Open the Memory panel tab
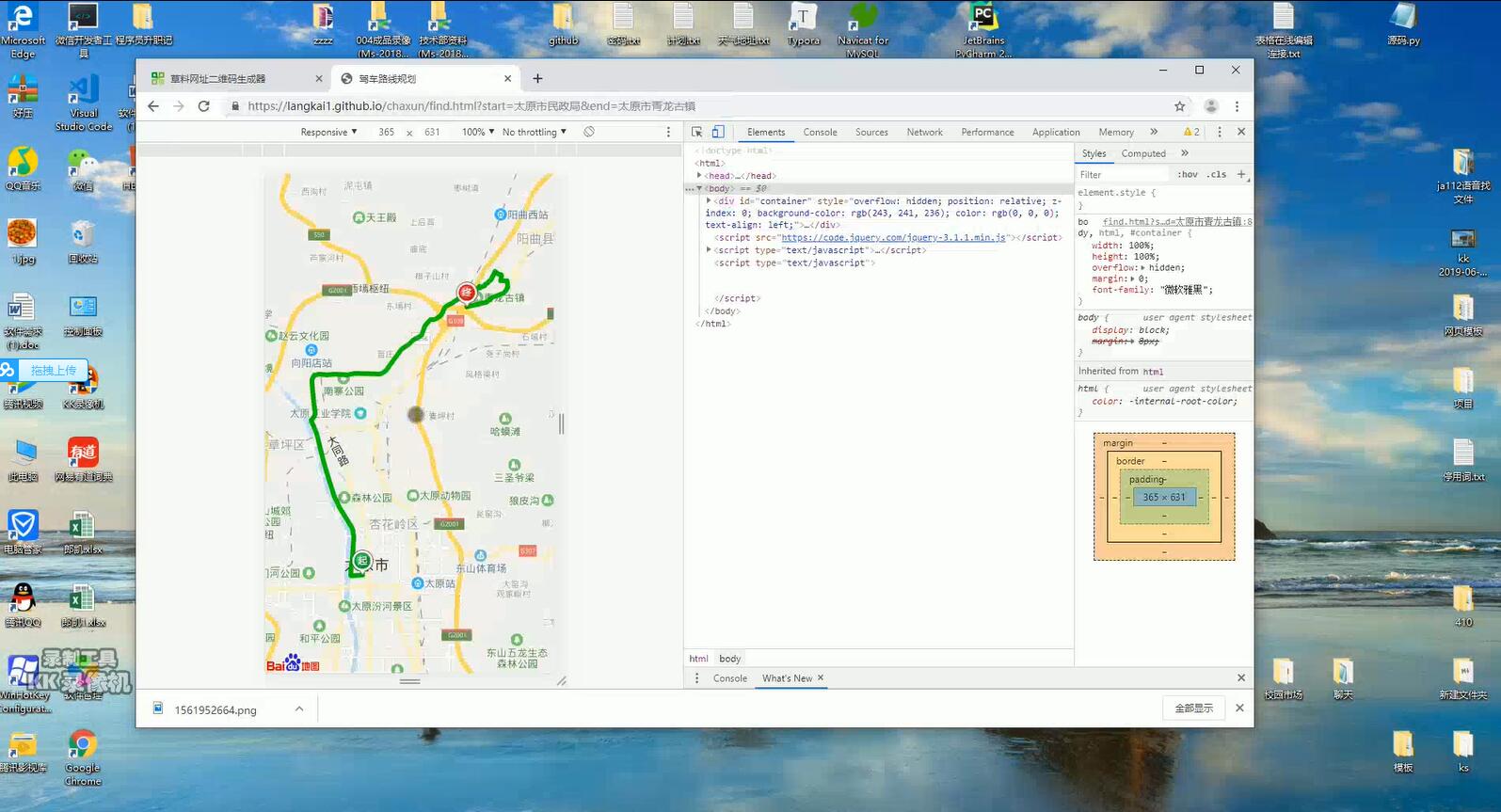The width and height of the screenshot is (1501, 812). 1116,132
